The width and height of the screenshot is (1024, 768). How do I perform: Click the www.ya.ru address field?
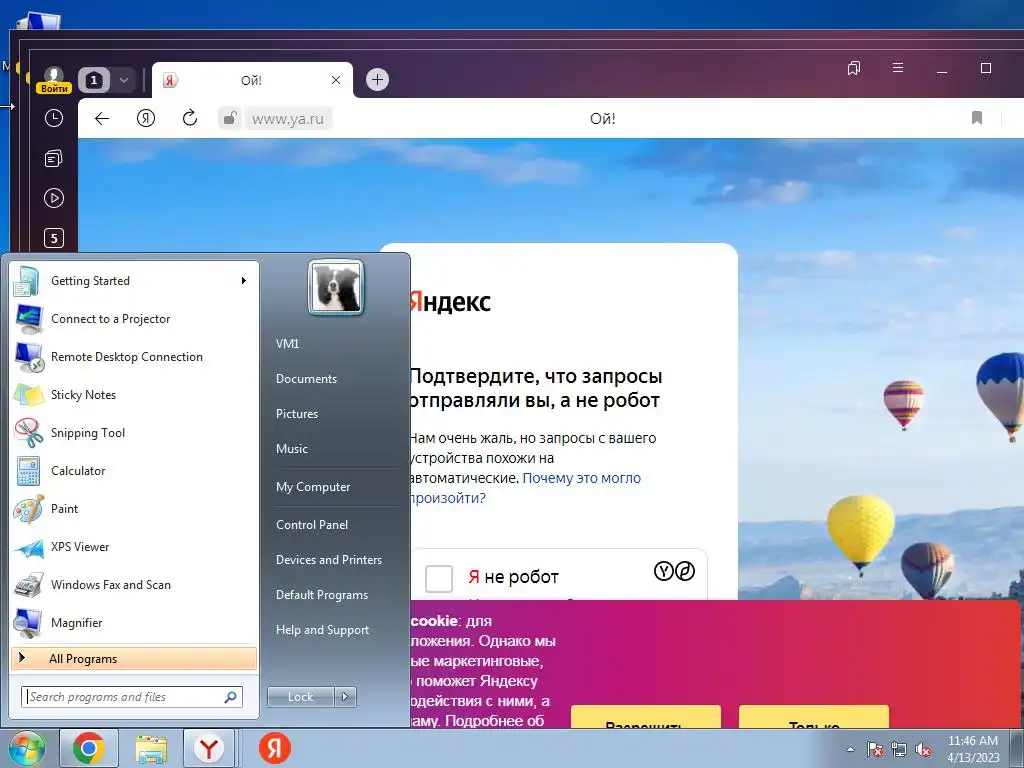coord(288,119)
